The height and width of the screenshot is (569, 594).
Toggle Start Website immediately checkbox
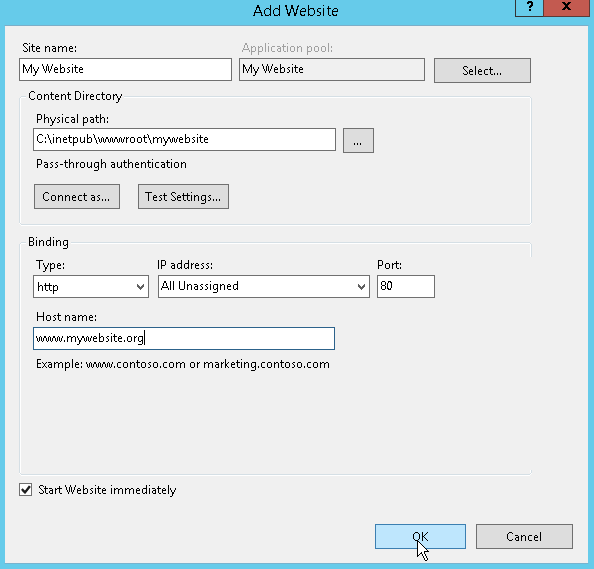[26, 489]
